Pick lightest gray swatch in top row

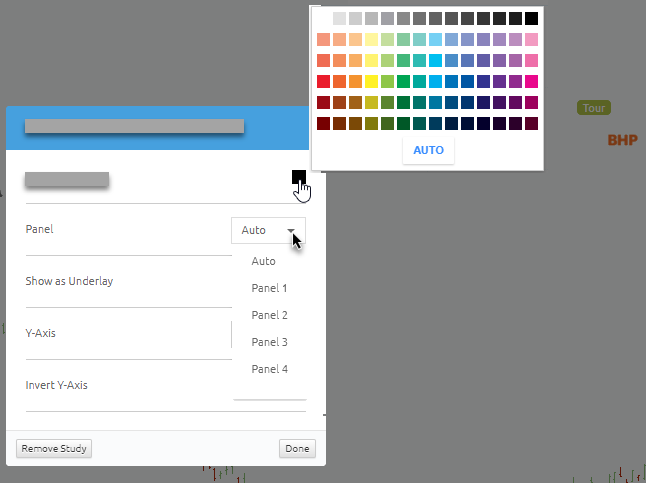pos(339,19)
